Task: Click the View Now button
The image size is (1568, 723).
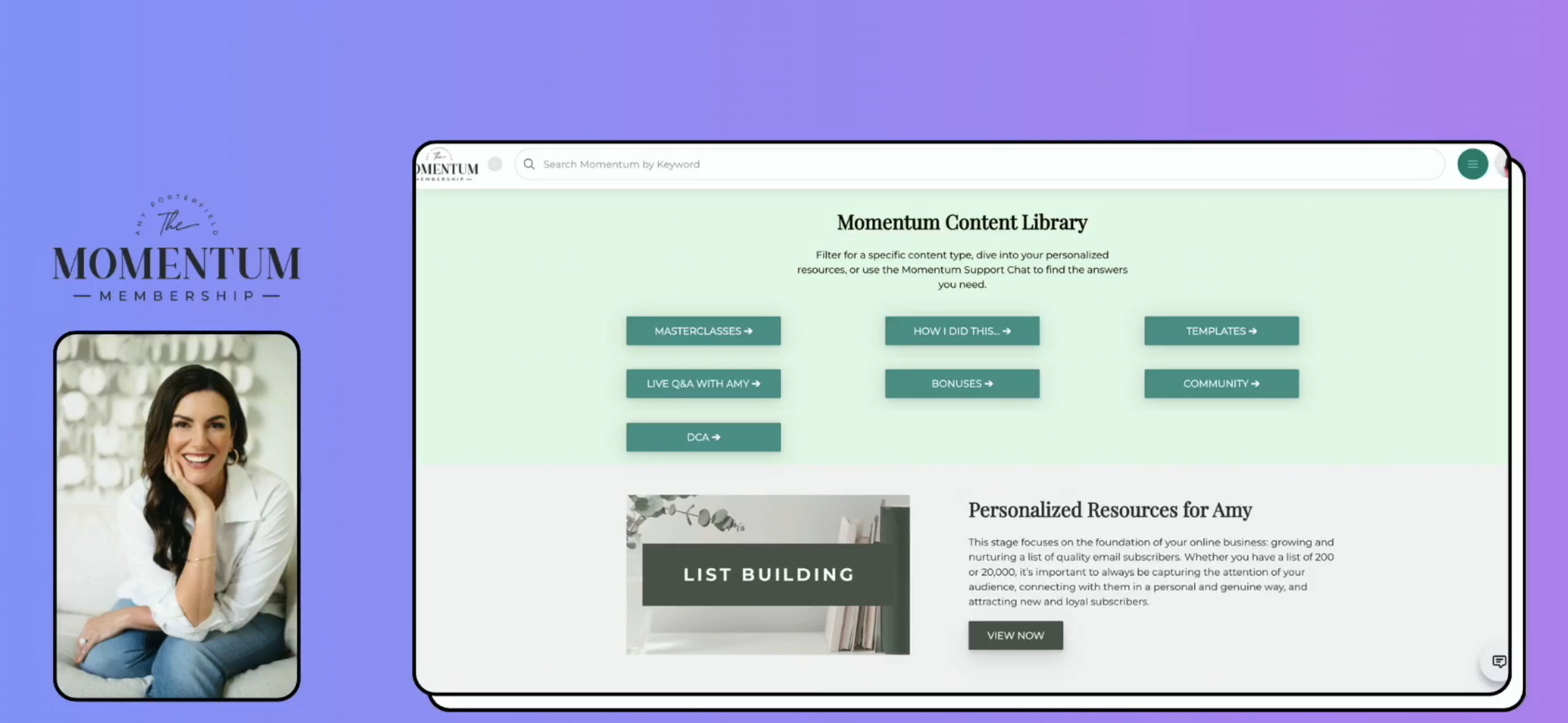Action: coord(1015,635)
